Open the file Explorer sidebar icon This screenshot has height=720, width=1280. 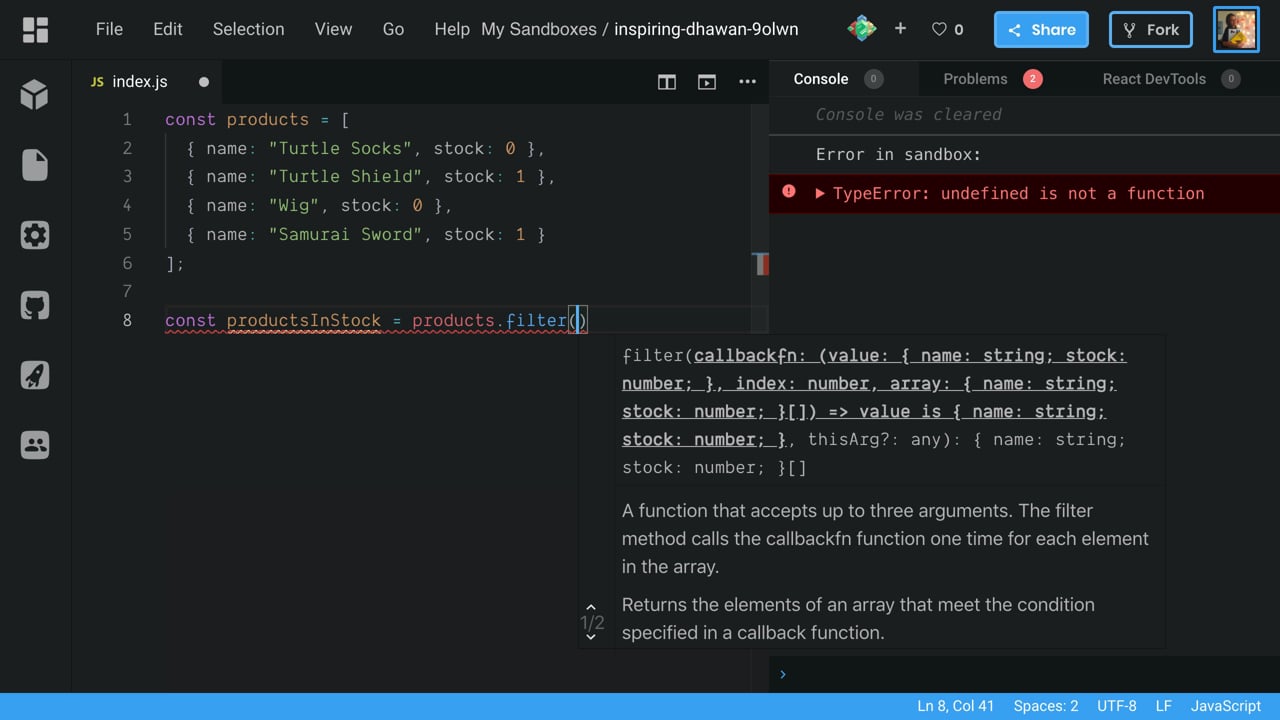click(x=35, y=165)
